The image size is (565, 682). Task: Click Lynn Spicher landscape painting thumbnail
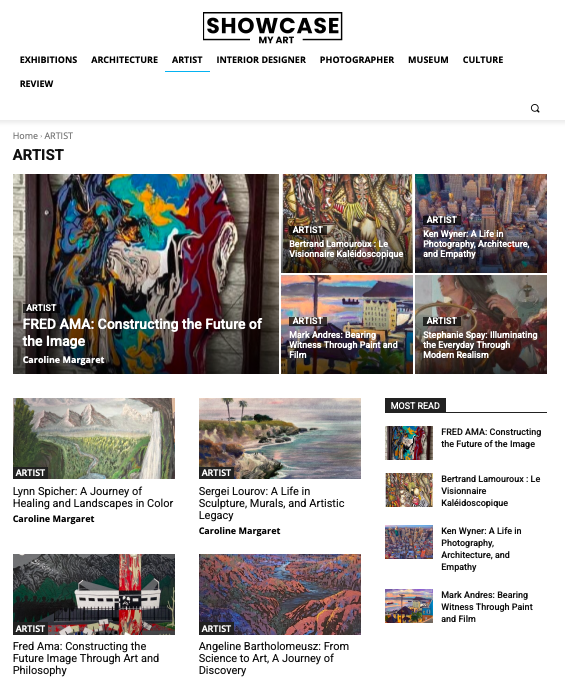[x=94, y=438]
